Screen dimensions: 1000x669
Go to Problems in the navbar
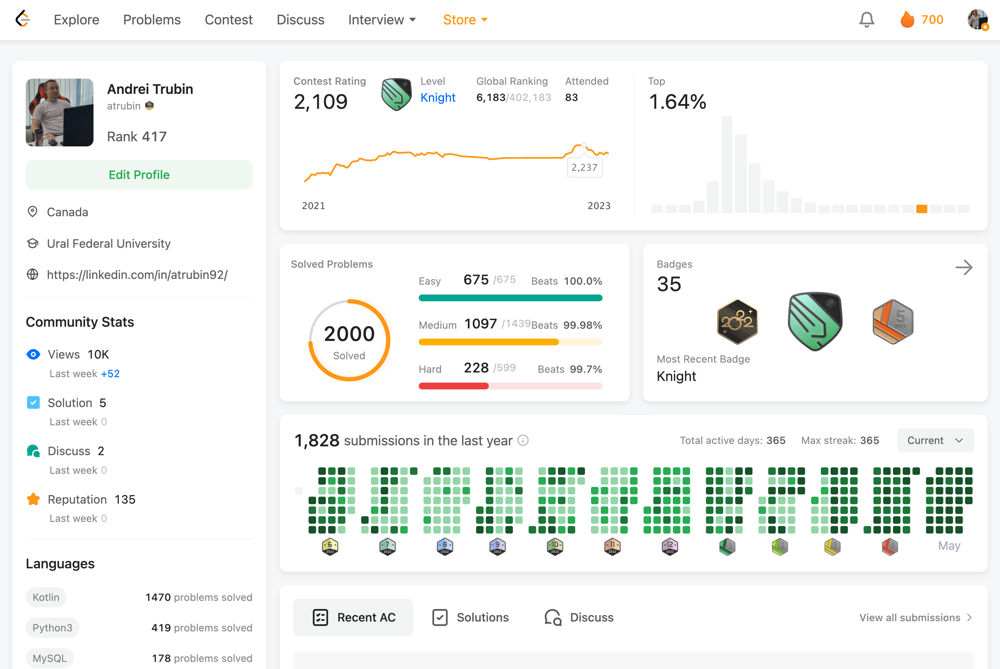152,20
